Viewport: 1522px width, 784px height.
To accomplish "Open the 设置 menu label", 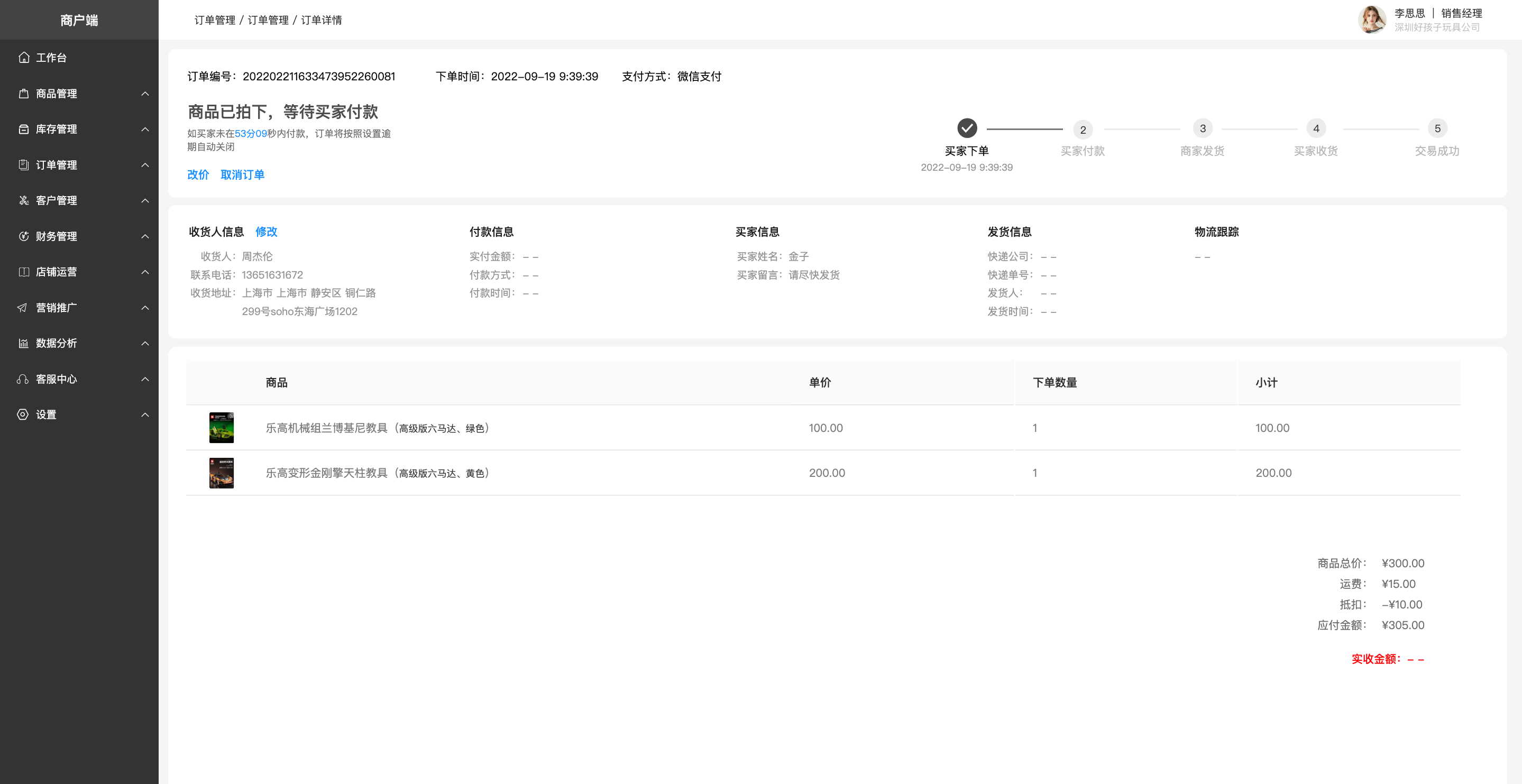I will [x=46, y=414].
